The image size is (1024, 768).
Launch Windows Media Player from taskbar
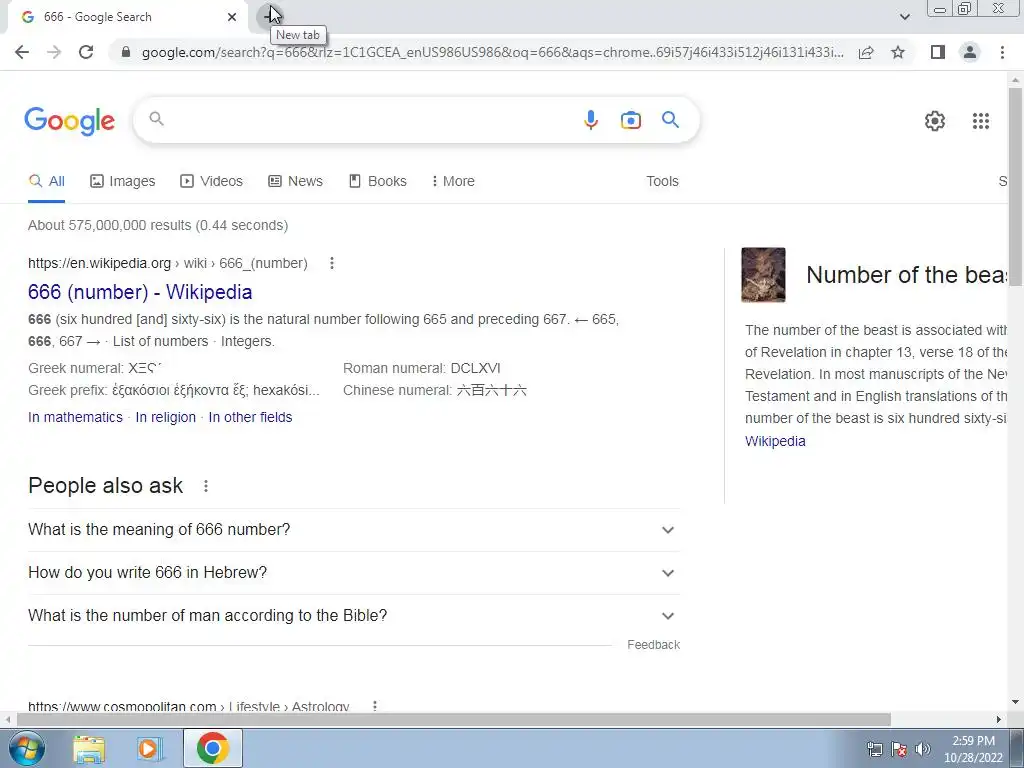150,748
